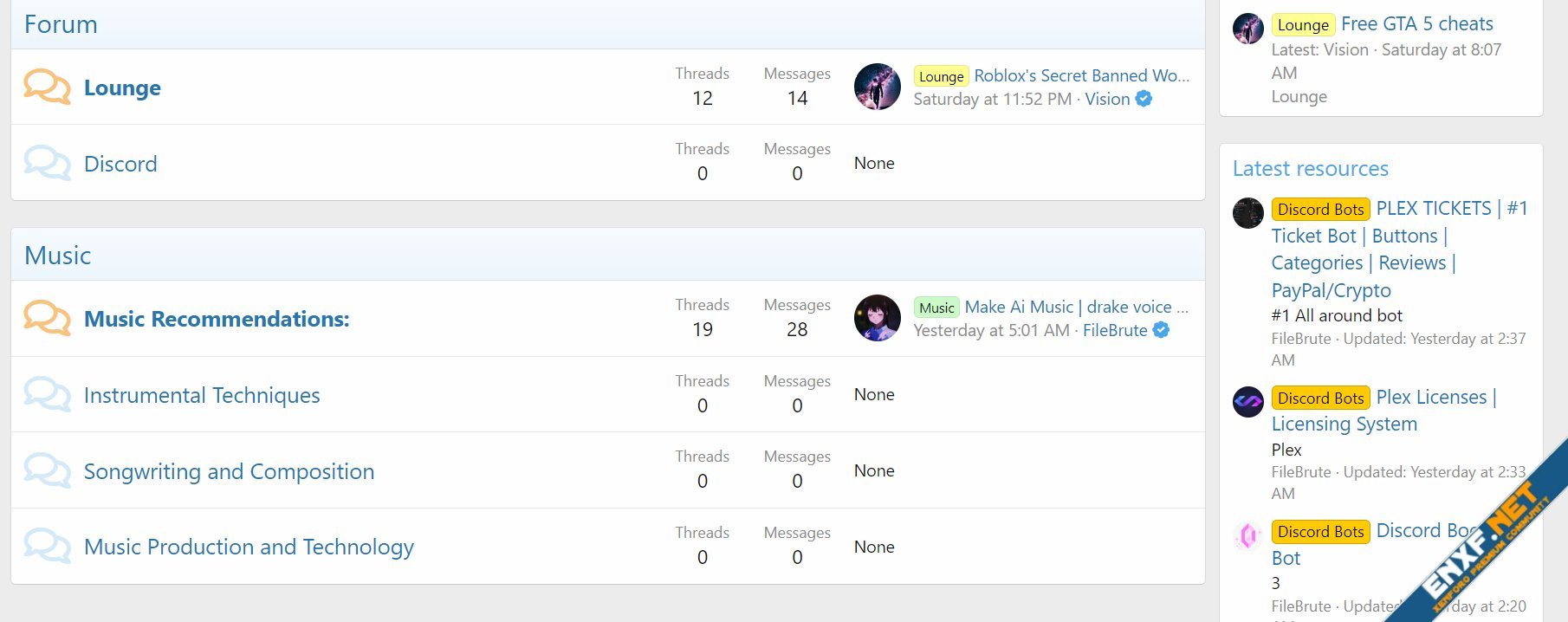
Task: Open the Discord forum
Action: coord(120,164)
